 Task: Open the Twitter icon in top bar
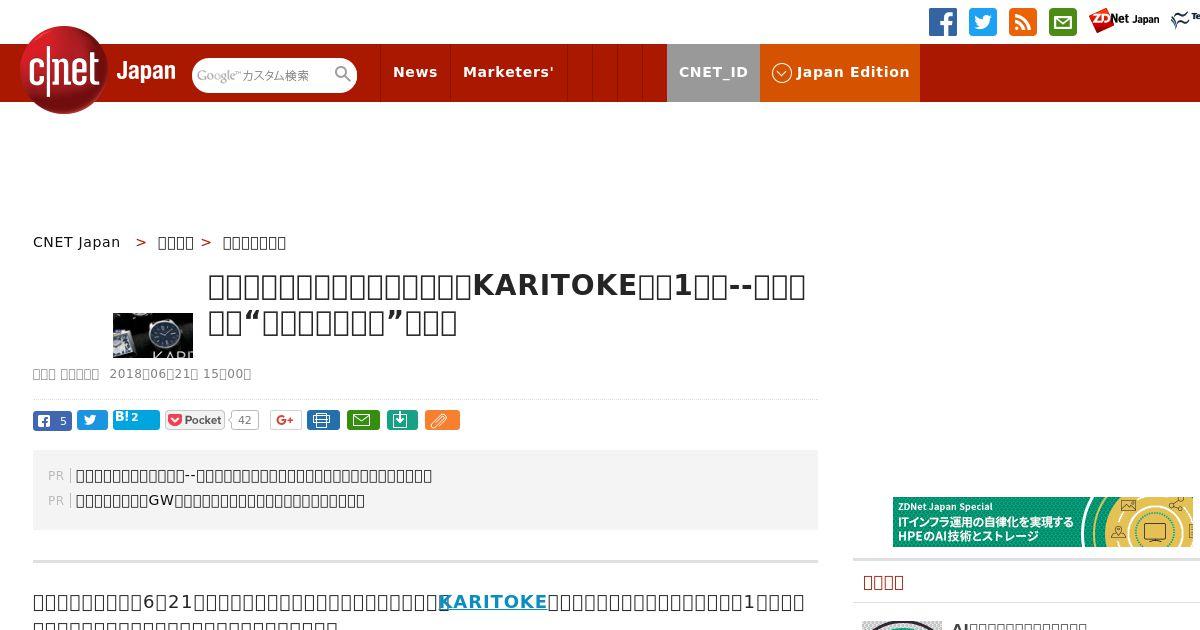click(x=983, y=22)
